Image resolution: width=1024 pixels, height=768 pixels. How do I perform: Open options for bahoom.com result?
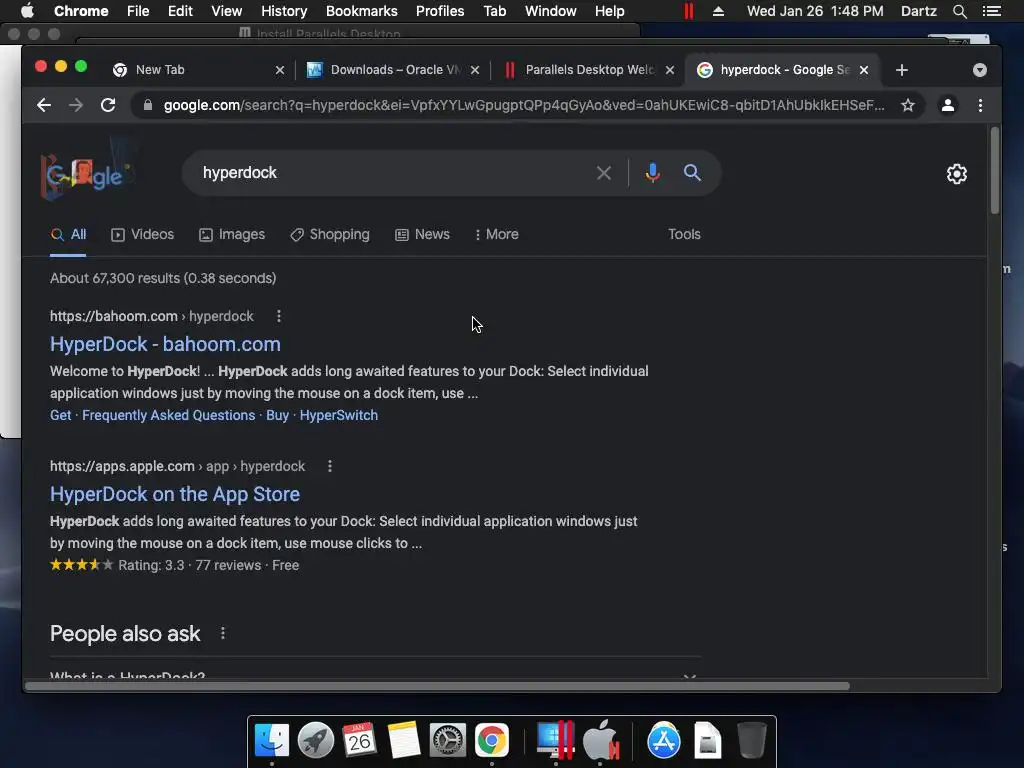(279, 316)
